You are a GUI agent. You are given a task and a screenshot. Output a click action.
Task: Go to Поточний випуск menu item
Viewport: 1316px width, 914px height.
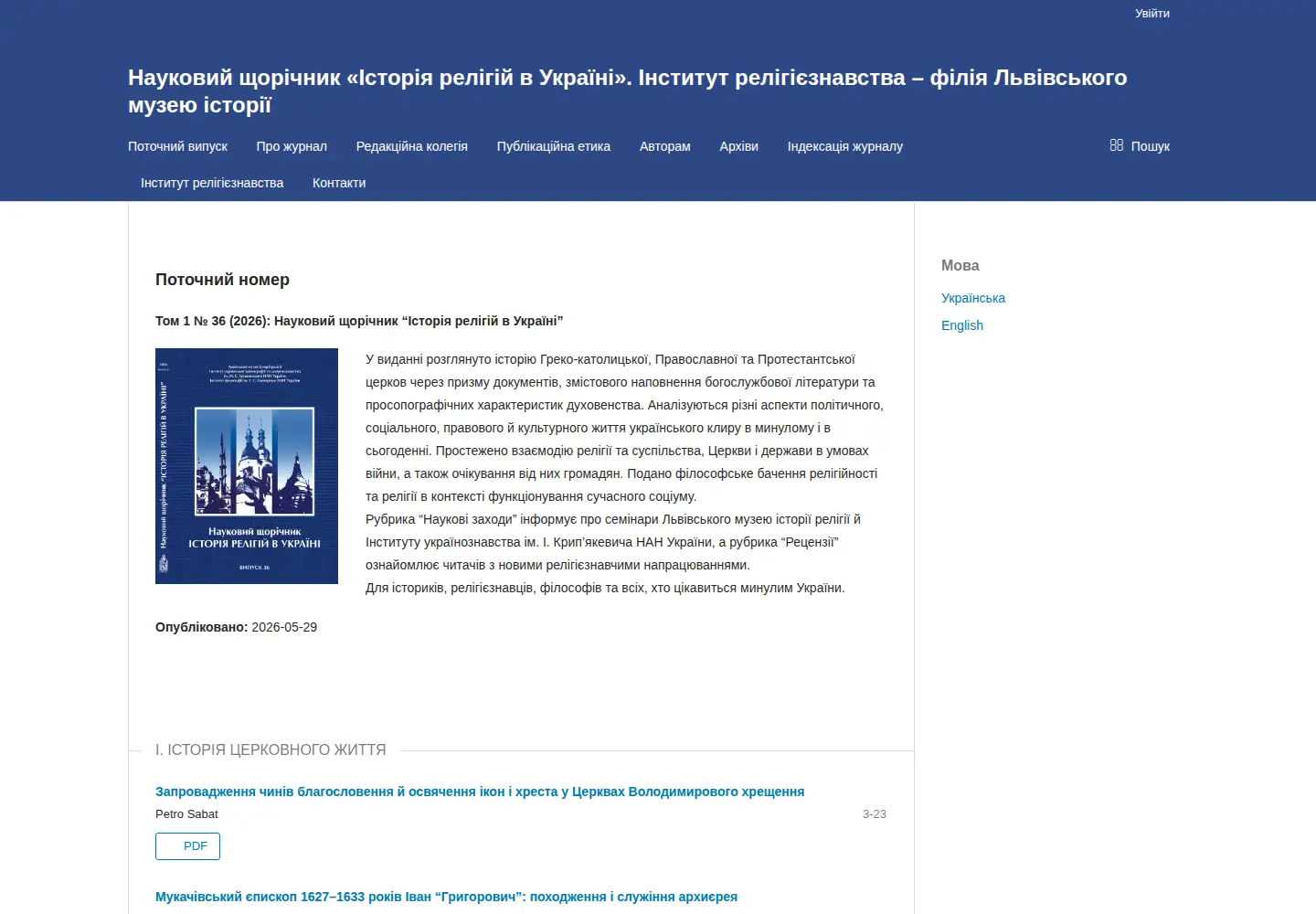(x=177, y=146)
